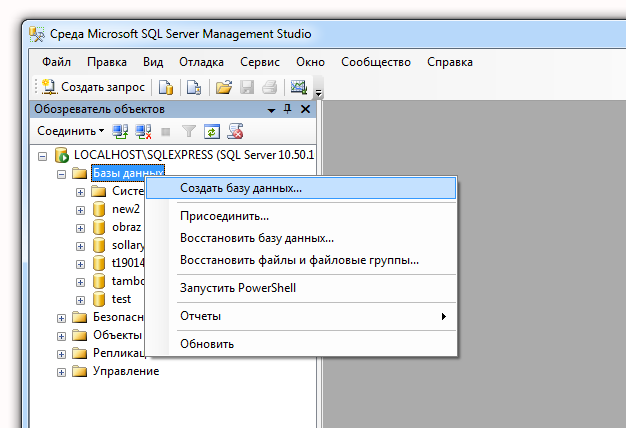Open the Отладка menu
626x428 pixels.
pyautogui.click(x=201, y=62)
